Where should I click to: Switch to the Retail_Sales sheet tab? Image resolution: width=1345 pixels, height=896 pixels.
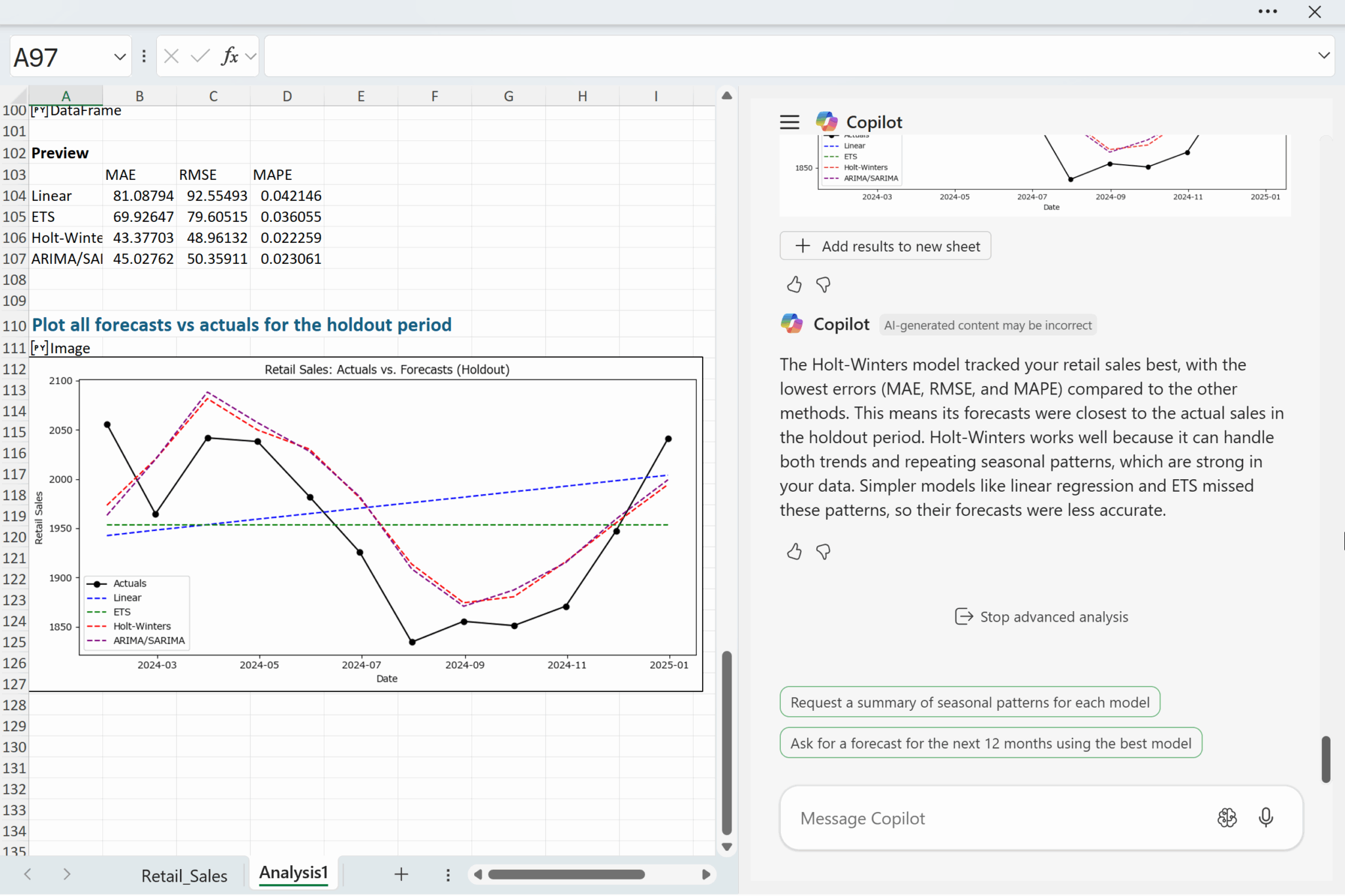[184, 876]
